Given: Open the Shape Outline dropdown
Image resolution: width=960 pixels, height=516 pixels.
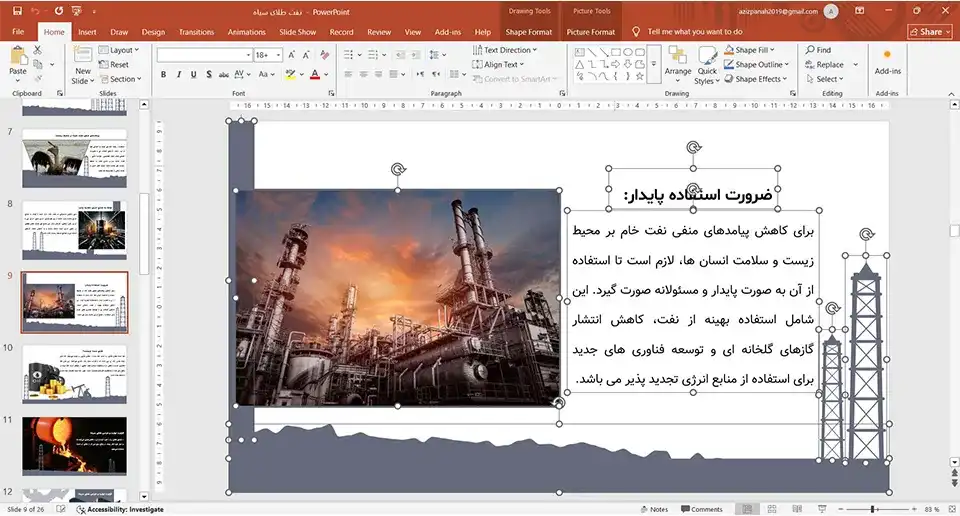Looking at the screenshot, I should 756,64.
